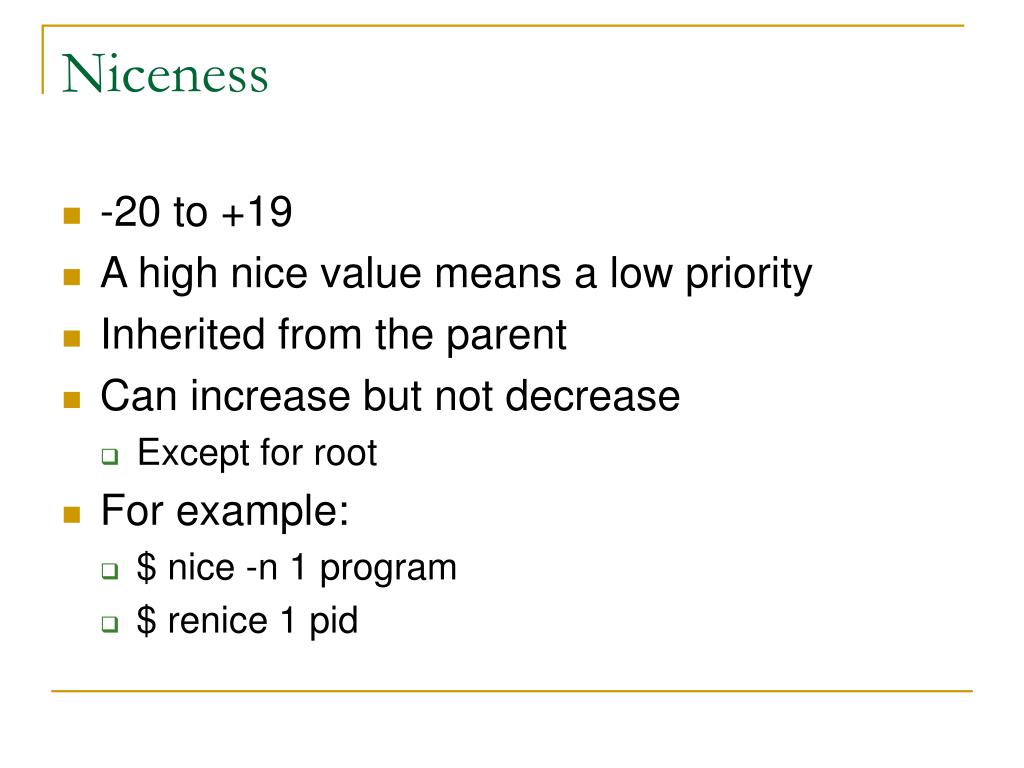Viewport: 1024px width, 768px height.
Task: Select the hollow square bullet before Except for root
Action: 110,456
